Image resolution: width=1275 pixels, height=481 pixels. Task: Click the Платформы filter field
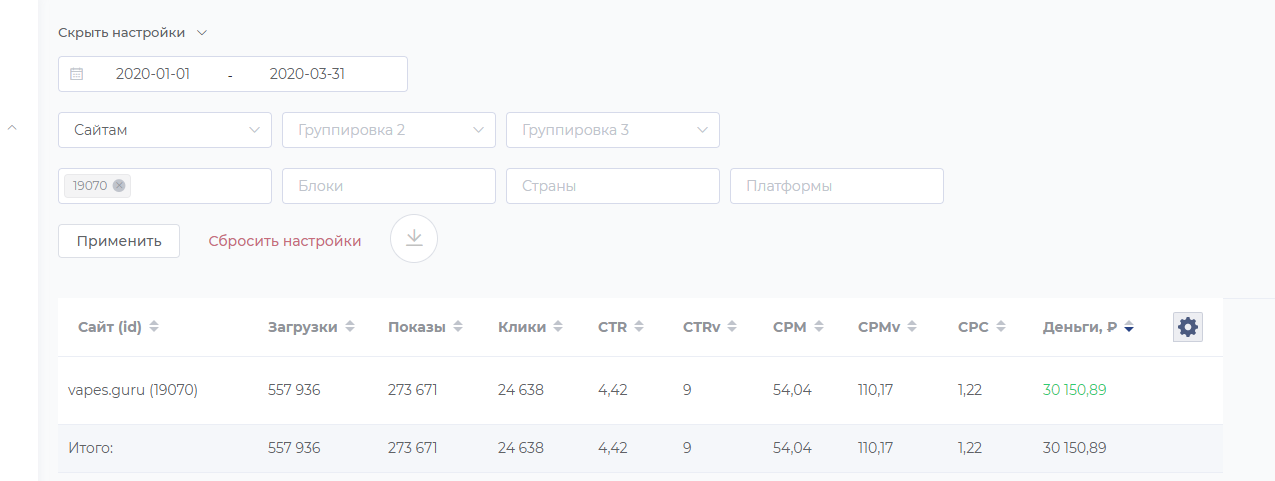(x=837, y=186)
